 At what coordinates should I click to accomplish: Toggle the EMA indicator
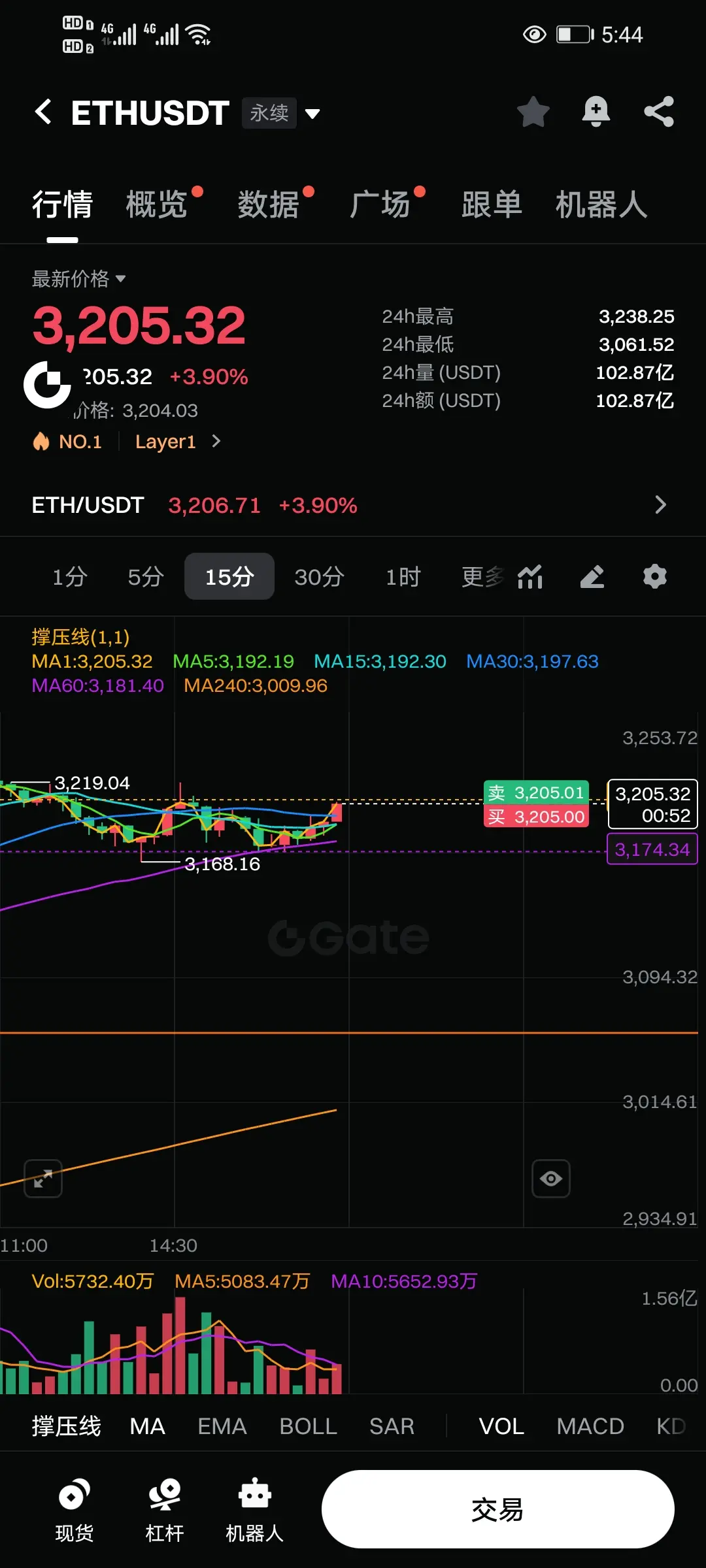222,1426
